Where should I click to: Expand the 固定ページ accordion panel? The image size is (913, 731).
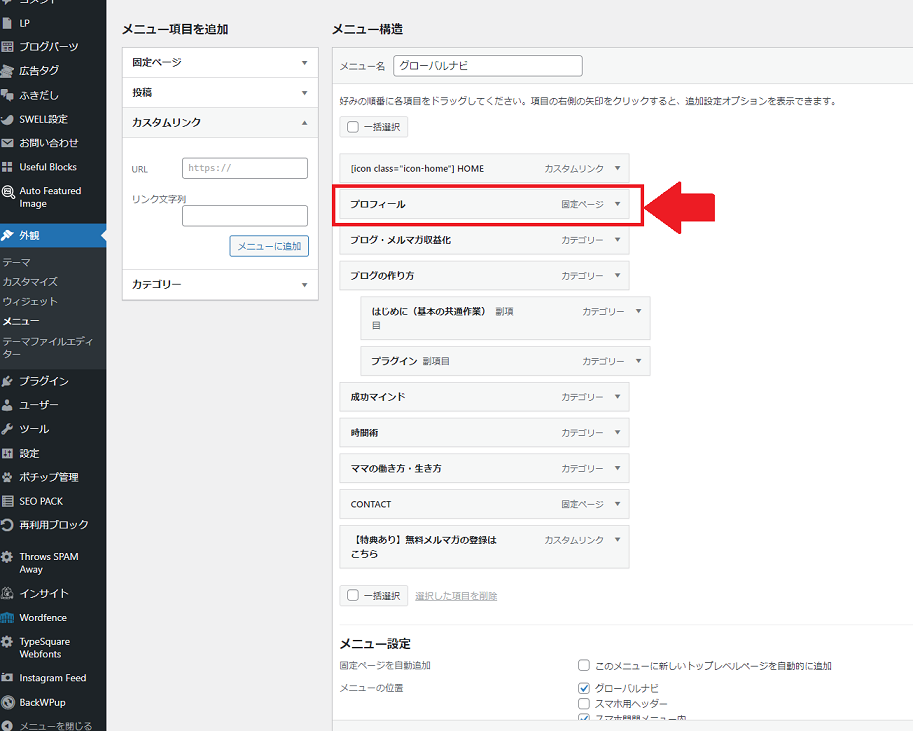click(220, 62)
